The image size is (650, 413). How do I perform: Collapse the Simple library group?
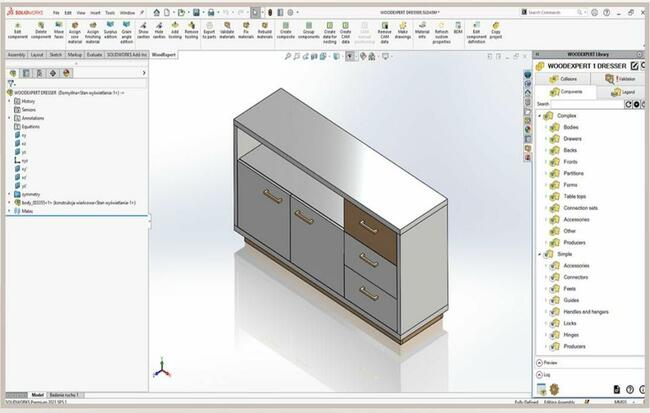tap(540, 254)
